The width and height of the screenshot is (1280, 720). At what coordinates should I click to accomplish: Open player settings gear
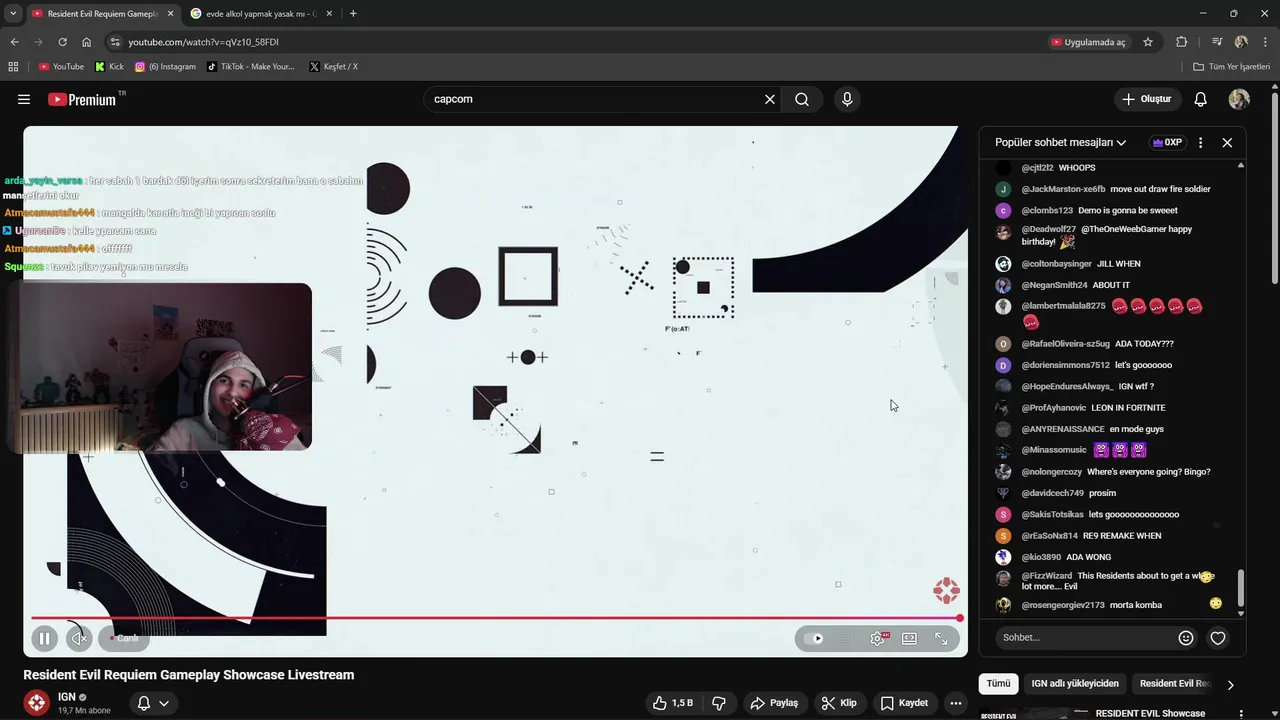(x=878, y=639)
